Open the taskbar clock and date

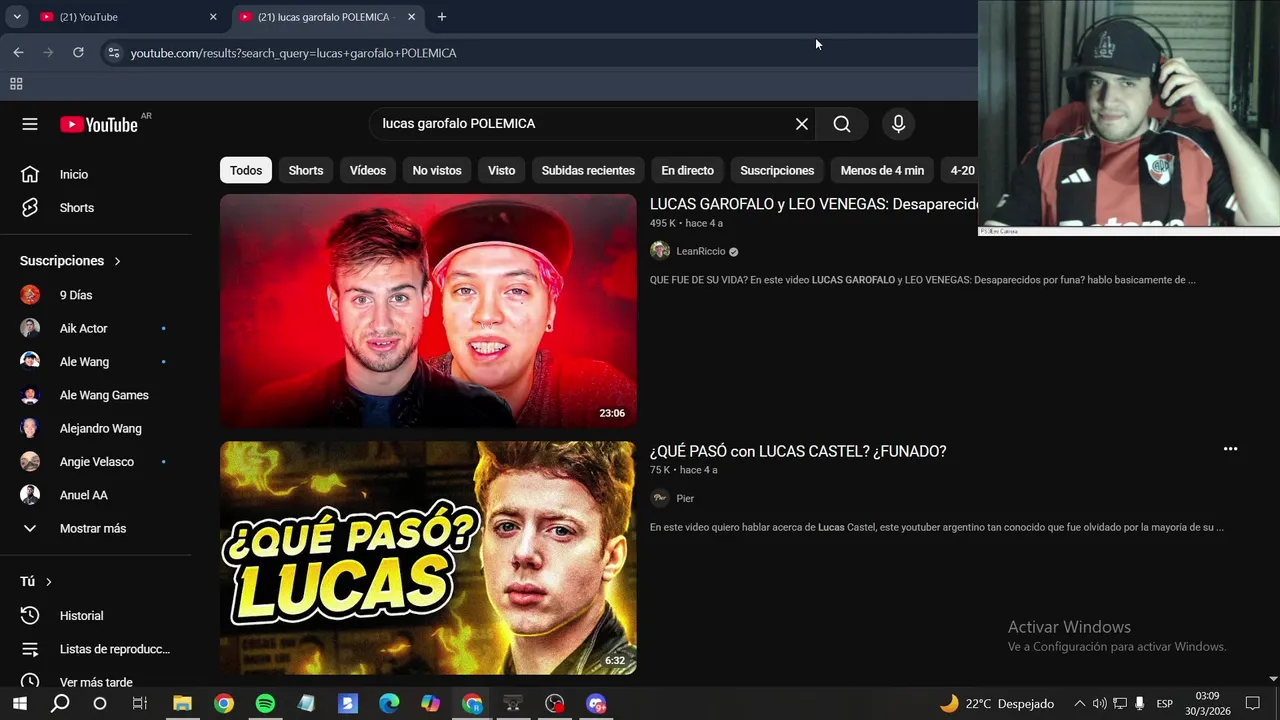(x=1208, y=704)
